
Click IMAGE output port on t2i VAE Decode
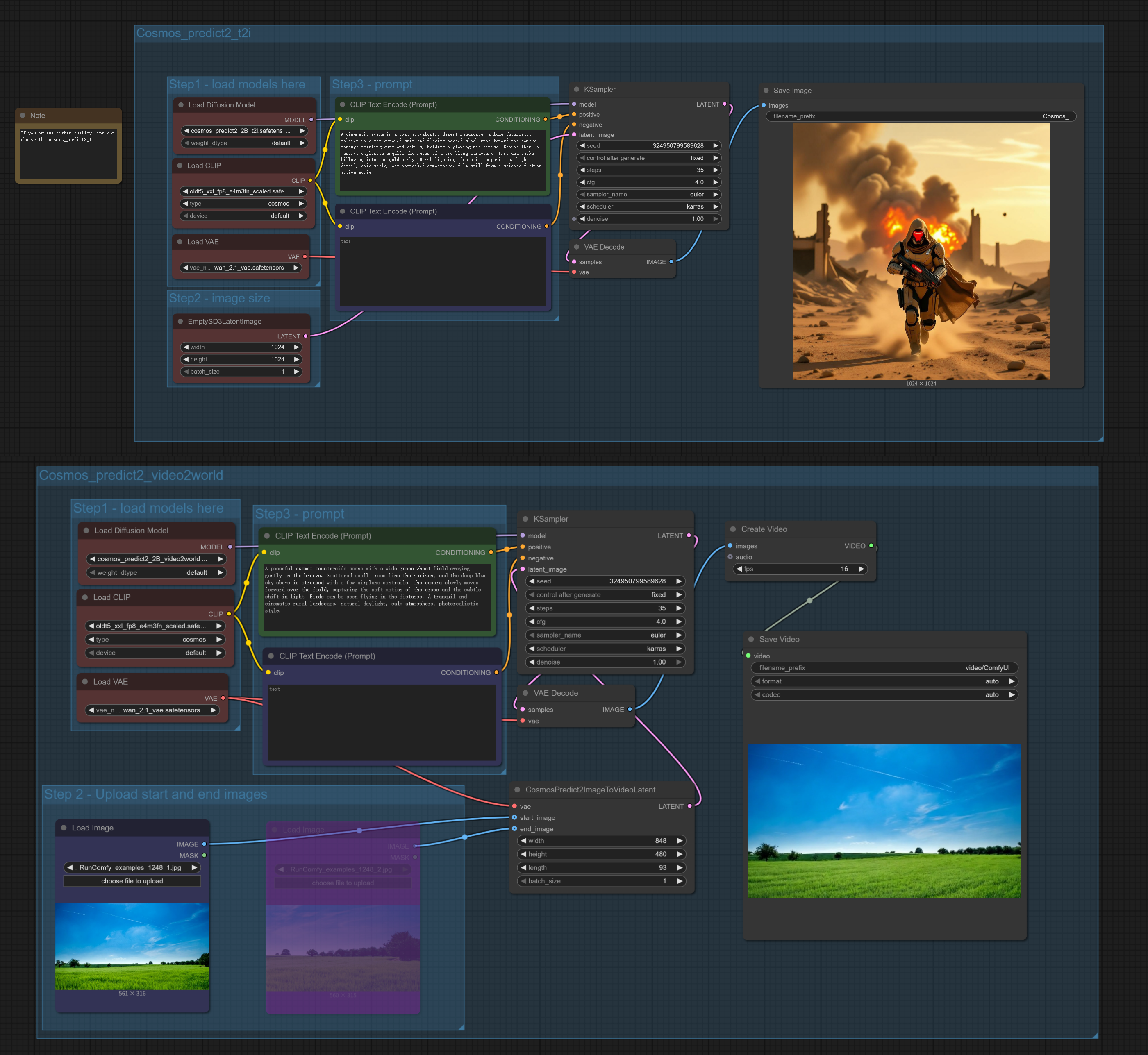click(671, 261)
